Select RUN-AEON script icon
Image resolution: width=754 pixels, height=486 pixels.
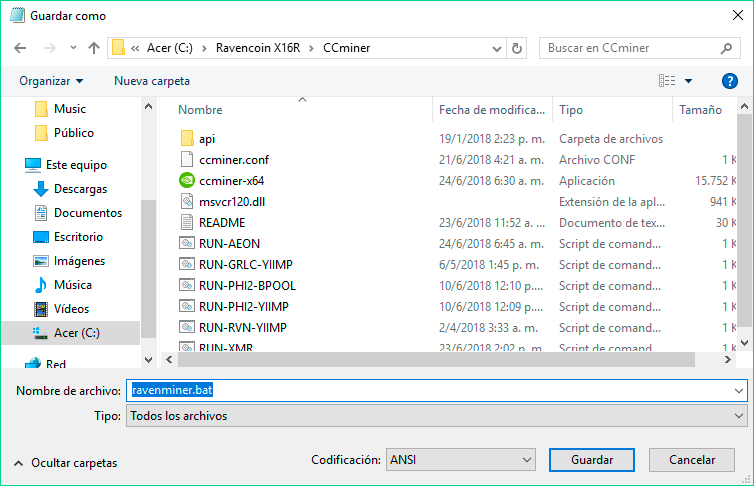tap(187, 243)
